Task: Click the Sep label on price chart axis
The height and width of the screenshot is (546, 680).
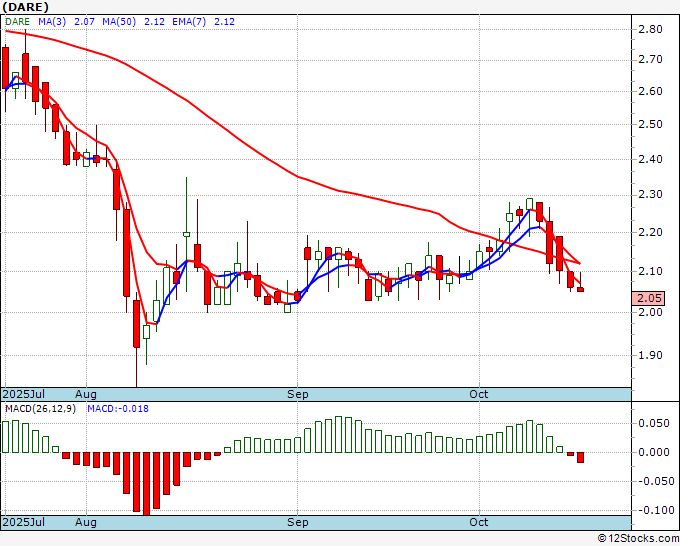Action: coord(298,394)
